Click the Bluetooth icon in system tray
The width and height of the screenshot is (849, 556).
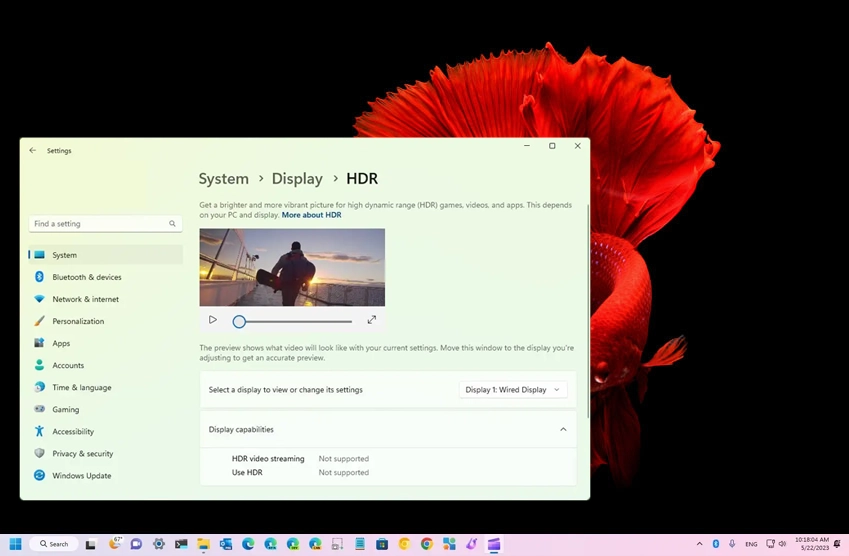(x=716, y=544)
